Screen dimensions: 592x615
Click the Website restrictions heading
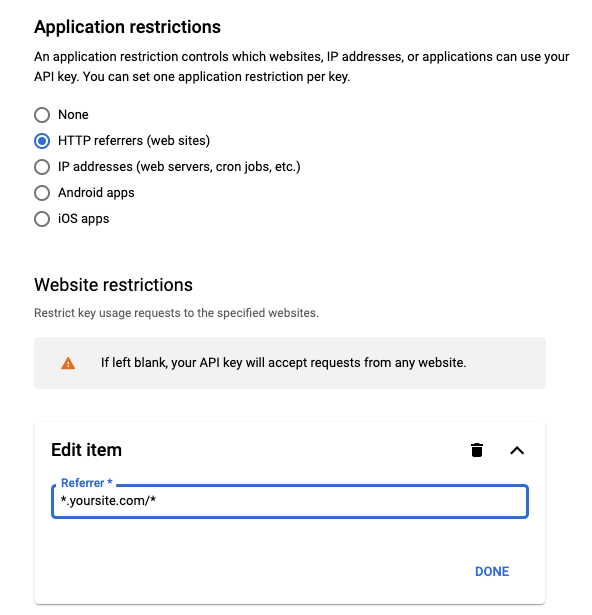(113, 285)
